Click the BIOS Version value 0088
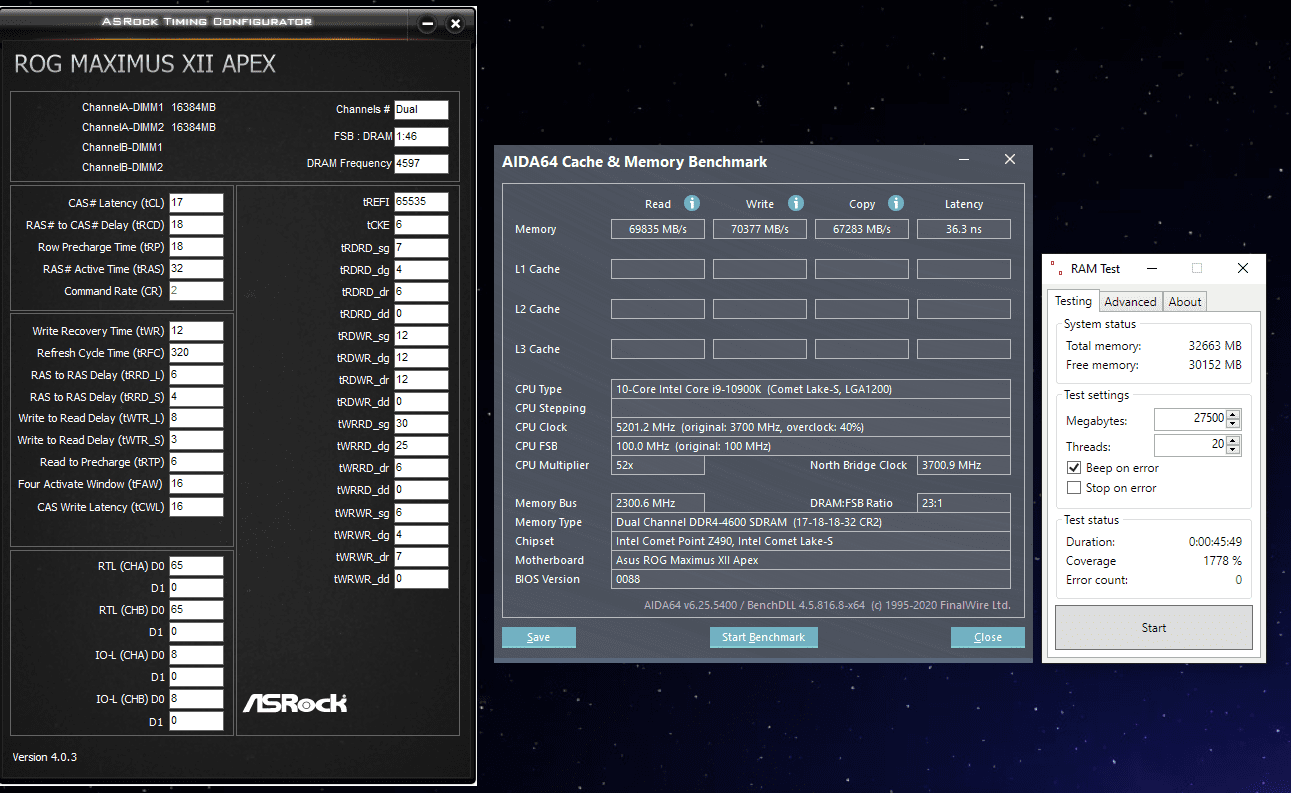The width and height of the screenshot is (1291, 793). (811, 579)
